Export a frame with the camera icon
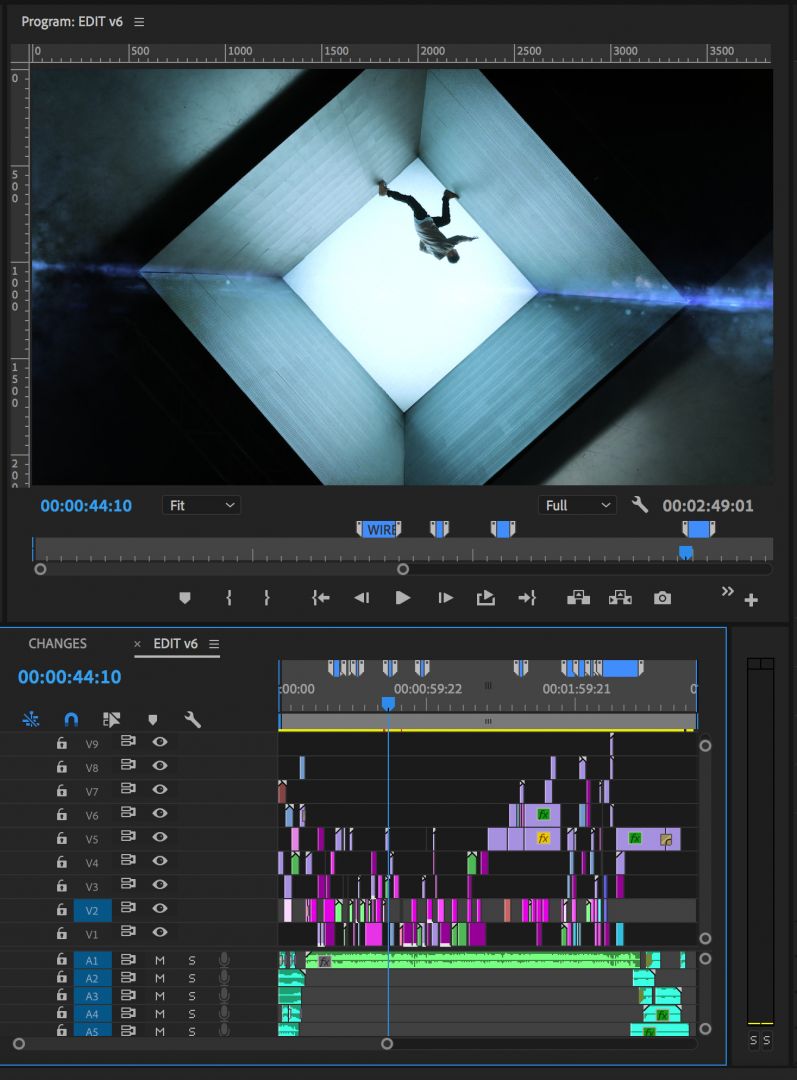Screen dimensions: 797x1080 tap(662, 598)
